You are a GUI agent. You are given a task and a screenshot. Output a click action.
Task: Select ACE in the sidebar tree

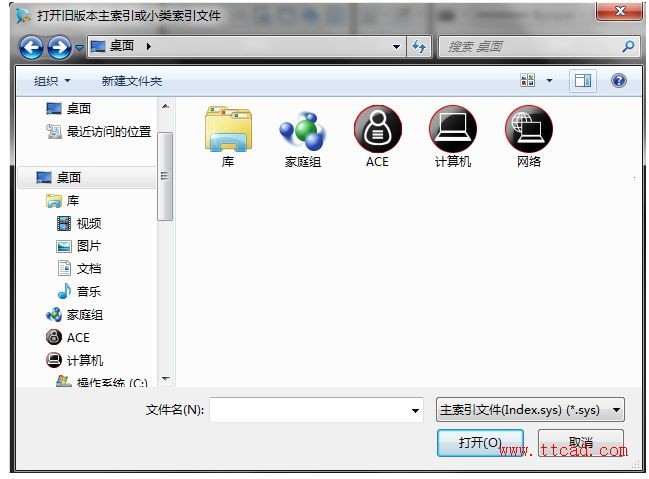(67, 337)
